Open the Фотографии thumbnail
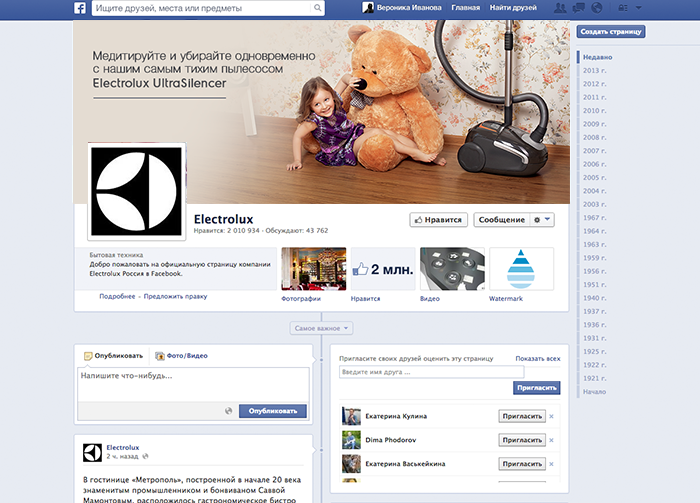This screenshot has height=503, width=700. [314, 269]
